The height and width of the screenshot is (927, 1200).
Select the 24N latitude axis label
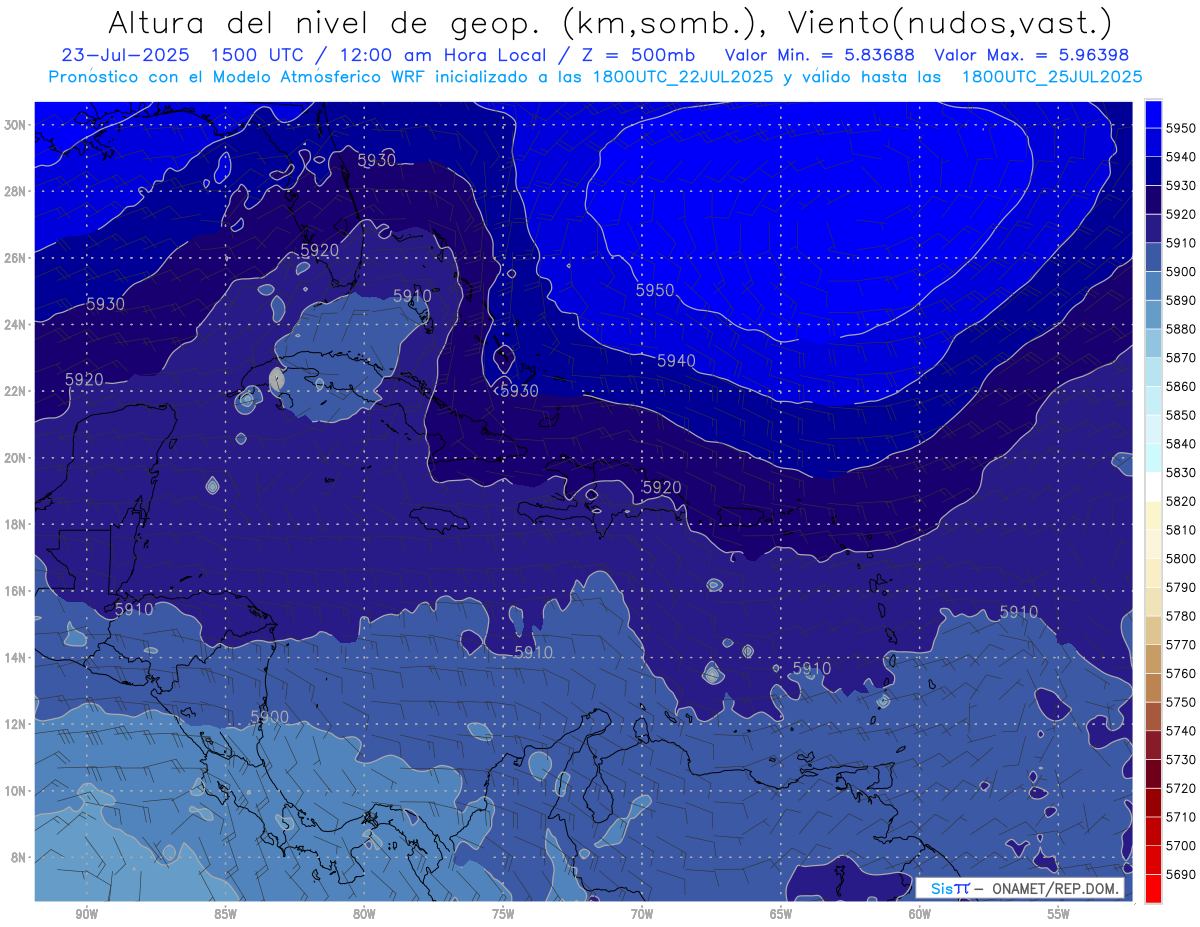coord(17,325)
